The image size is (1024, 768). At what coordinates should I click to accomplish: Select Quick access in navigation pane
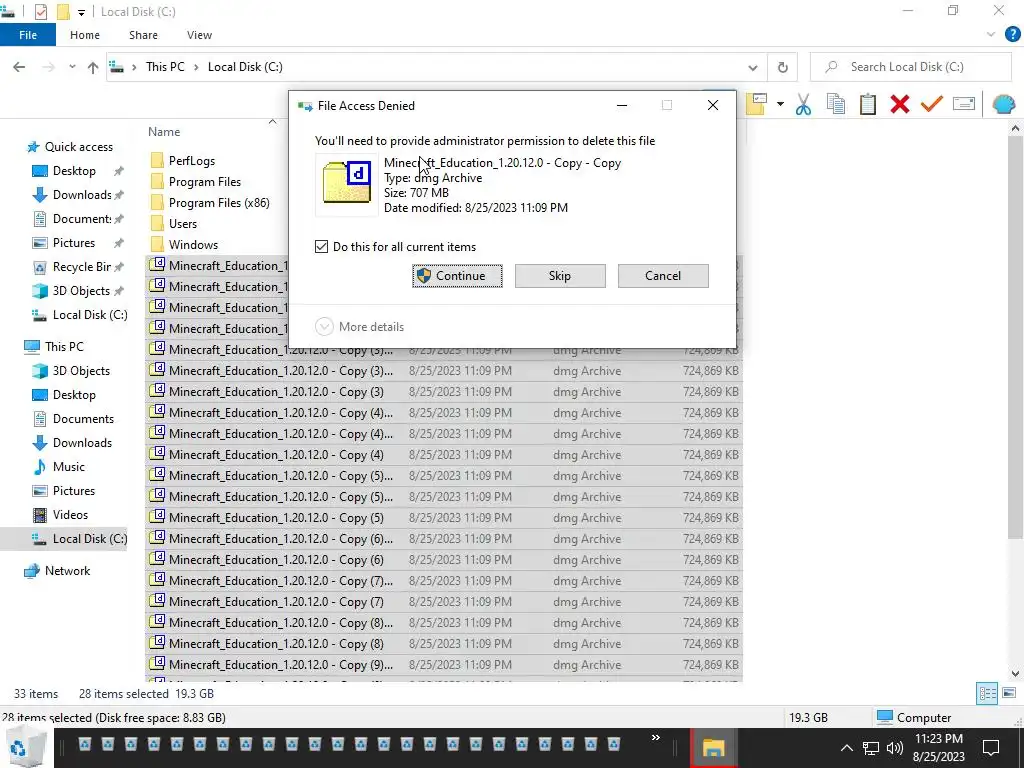pos(78,147)
